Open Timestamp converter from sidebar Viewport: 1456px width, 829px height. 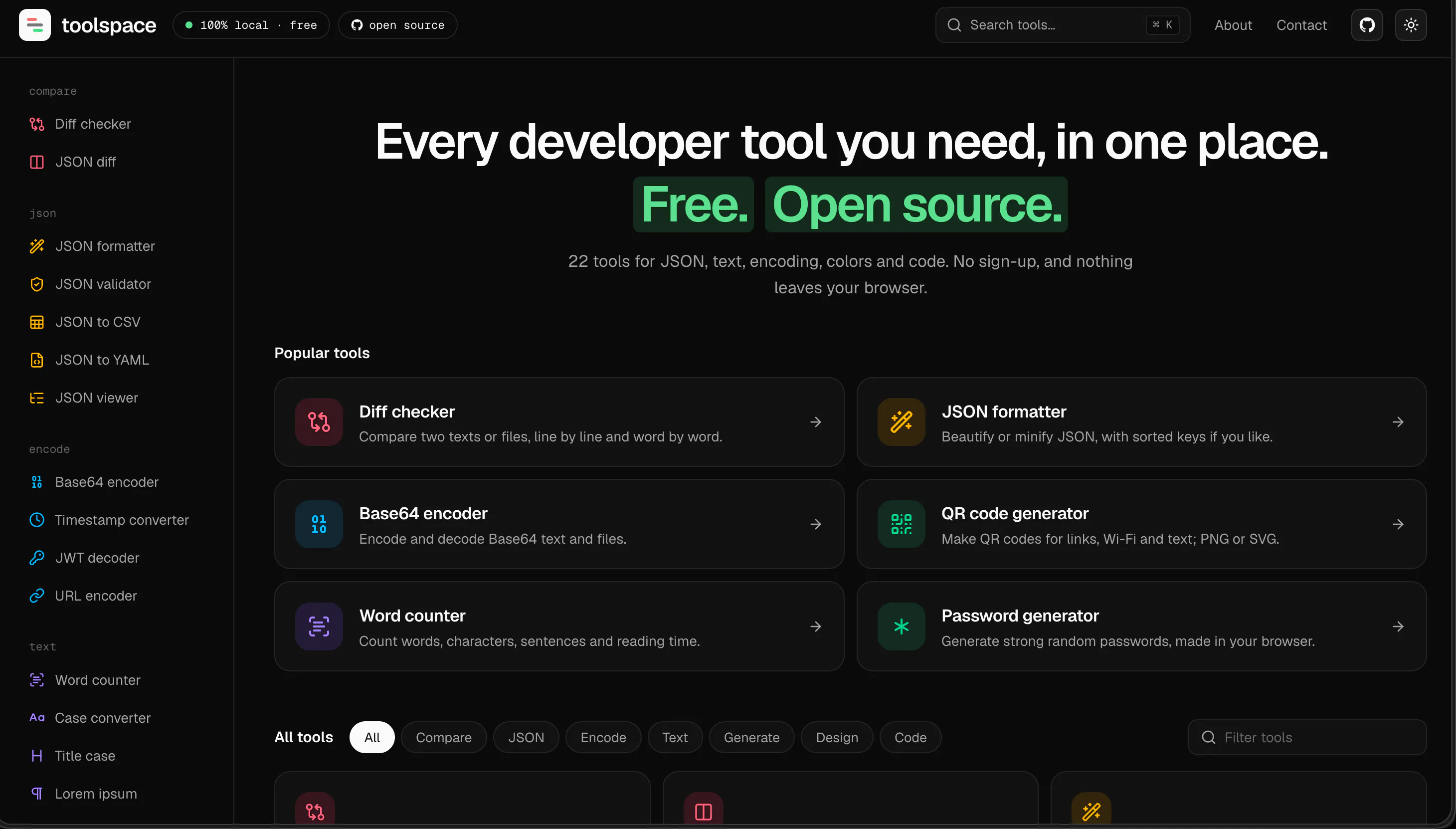pos(121,520)
